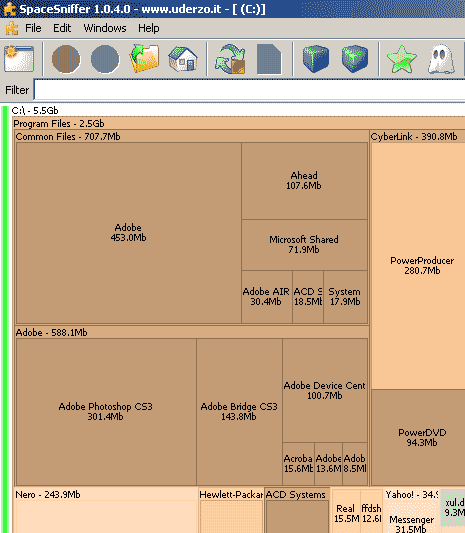The height and width of the screenshot is (533, 465).
Task: Click the go to upper folder icon
Action: (144, 58)
